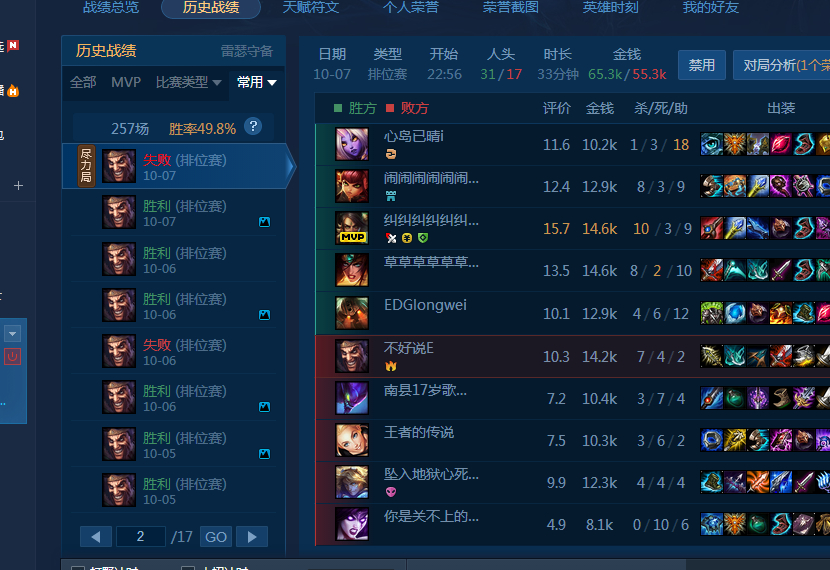
Task: Open screenshot icon on second 10-07 胜利 match
Action: click(264, 222)
